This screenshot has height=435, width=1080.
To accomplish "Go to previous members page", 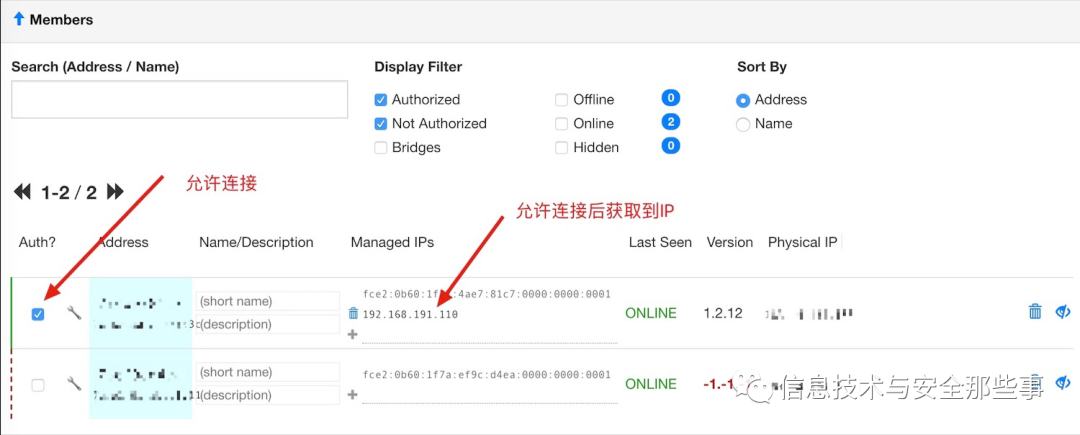I will tap(23, 191).
